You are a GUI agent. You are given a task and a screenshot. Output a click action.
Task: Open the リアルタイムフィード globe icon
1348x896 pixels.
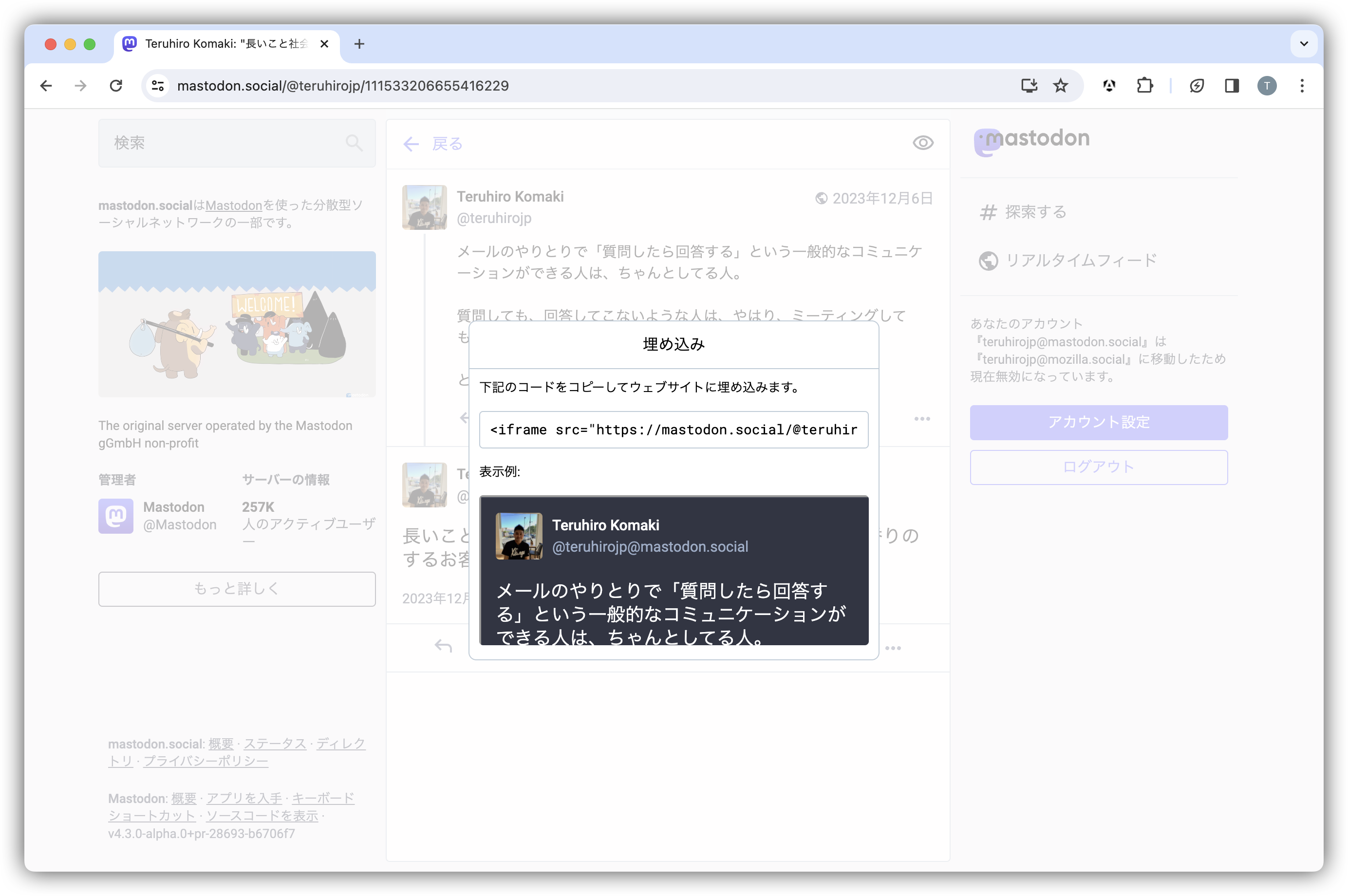[989, 261]
